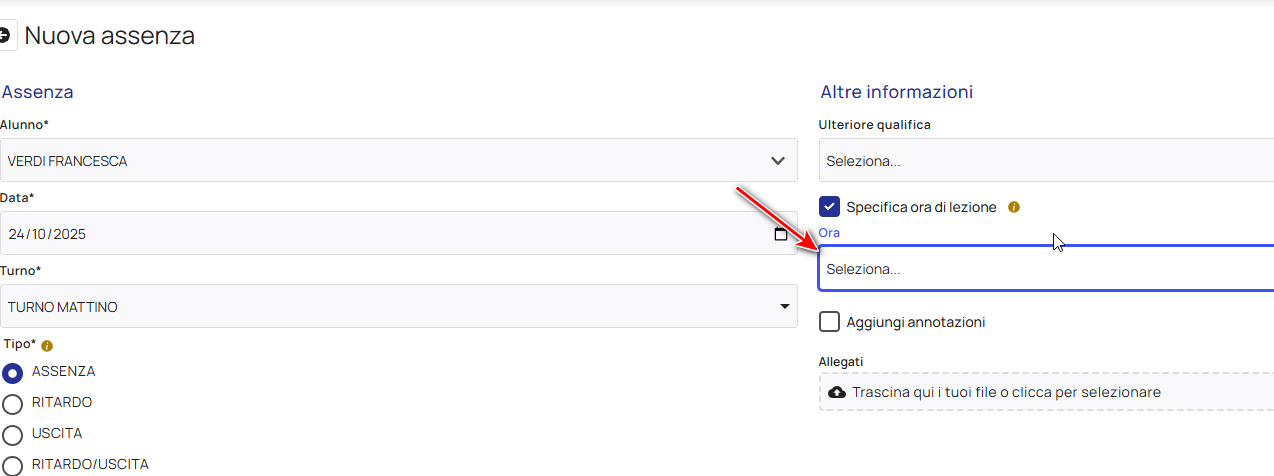1274x476 pixels.
Task: Click Trascina qui i tuoi file text
Action: point(1006,392)
